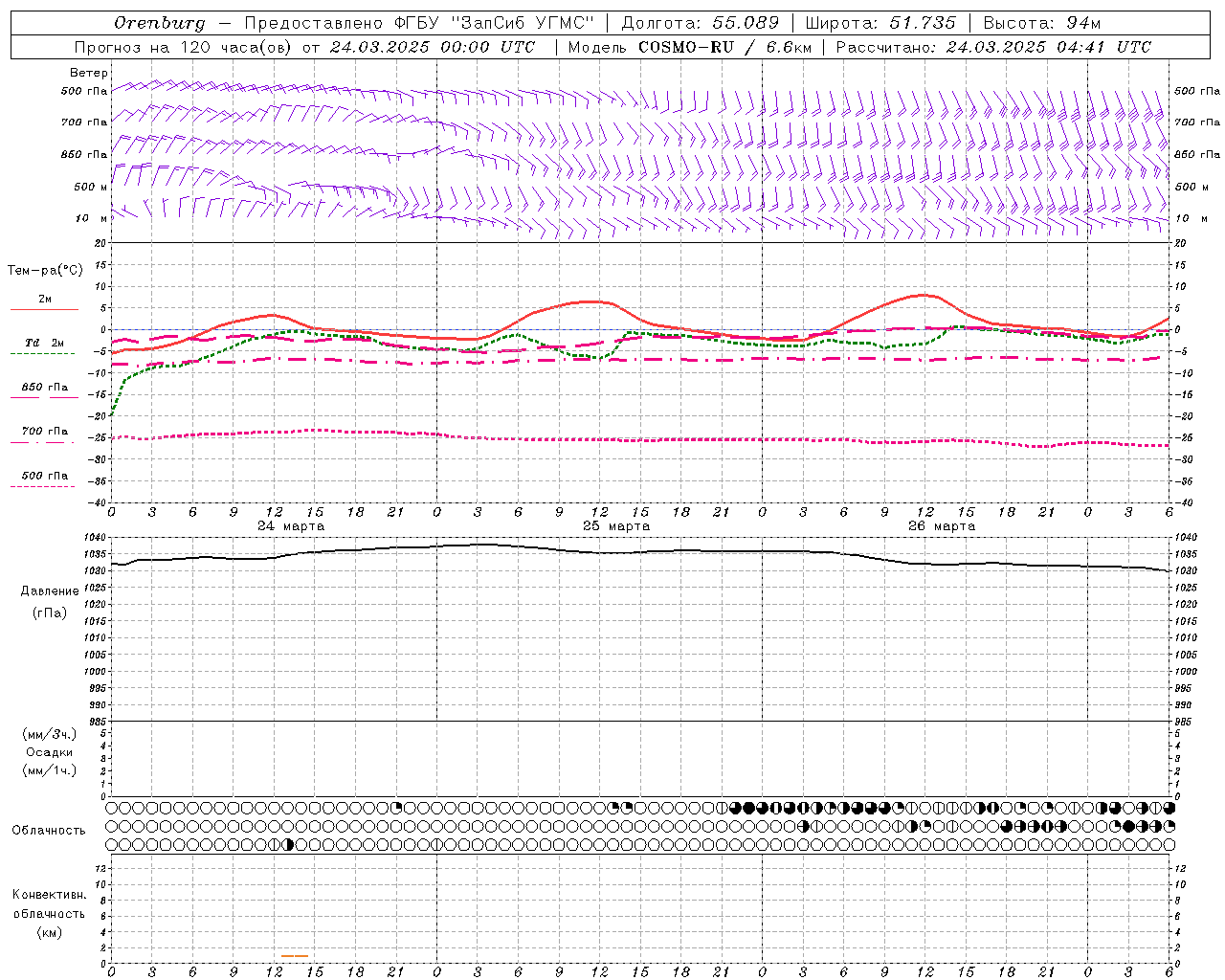Click 'Рассчитано: 24.03.2025 04:41 UTC' timestamp
Image resolution: width=1225 pixels, height=980 pixels.
[x=993, y=47]
